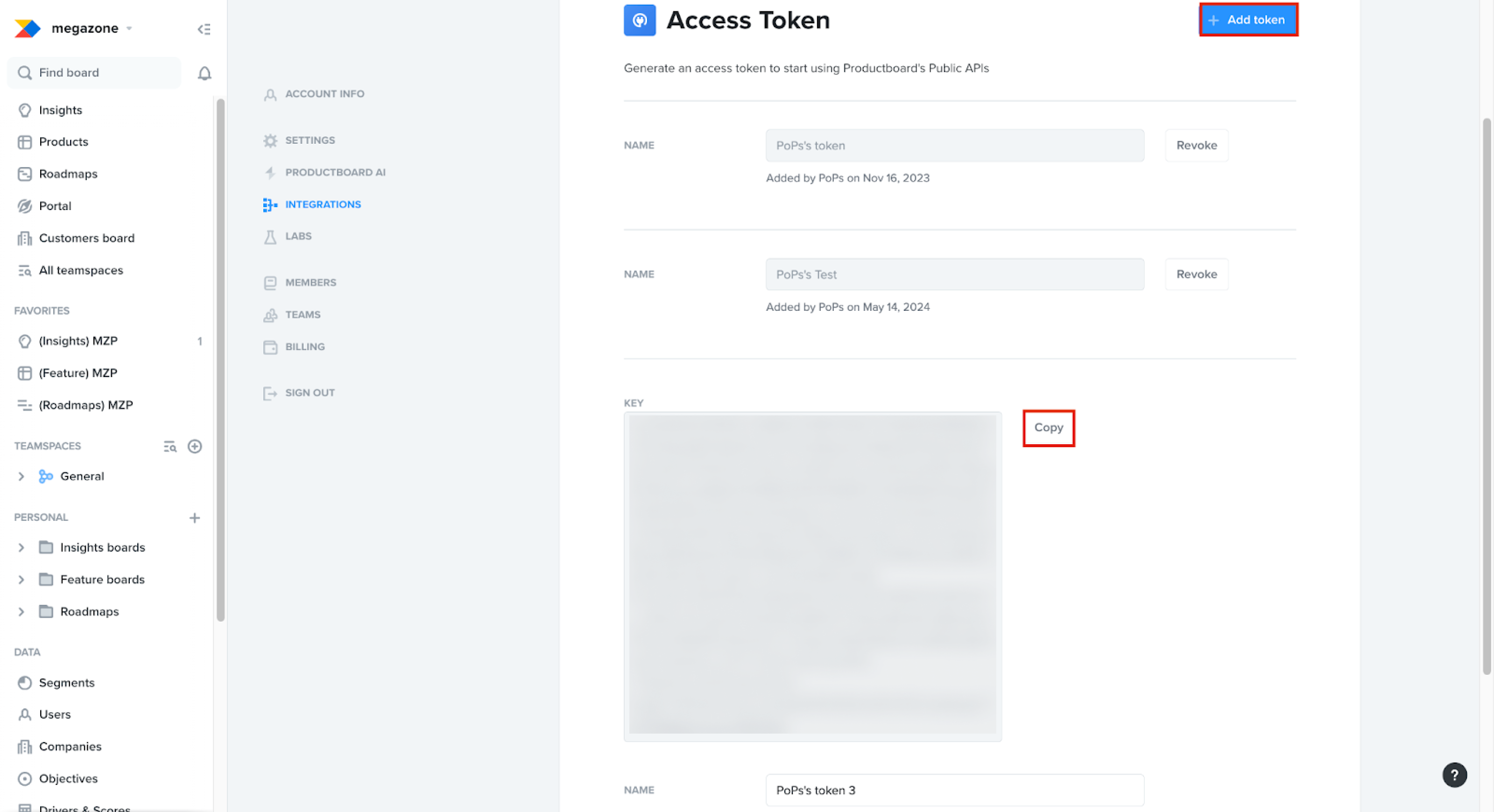Click the PoPs's token 3 name field
1494x812 pixels.
[x=954, y=790]
